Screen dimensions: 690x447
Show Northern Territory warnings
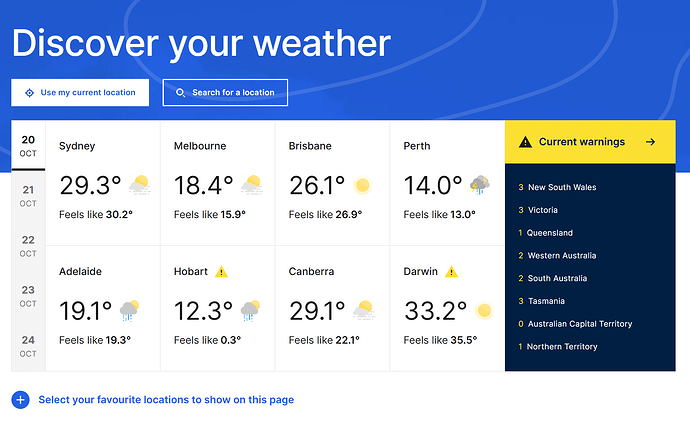coord(562,347)
